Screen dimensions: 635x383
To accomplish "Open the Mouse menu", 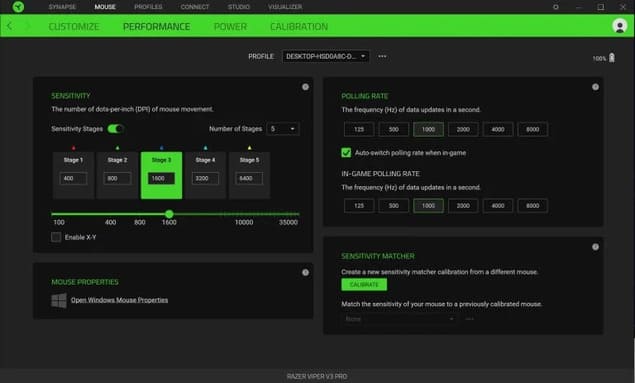I will click(x=105, y=7).
